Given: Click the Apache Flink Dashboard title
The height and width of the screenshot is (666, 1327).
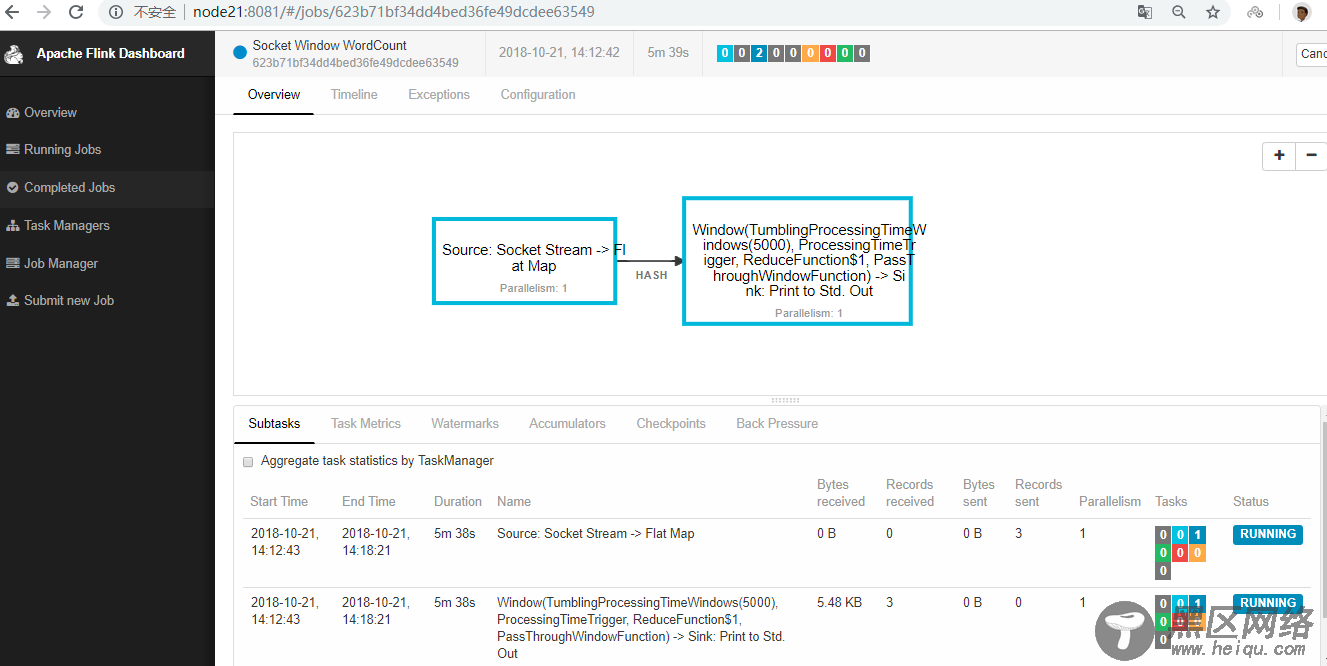Looking at the screenshot, I should tap(111, 54).
